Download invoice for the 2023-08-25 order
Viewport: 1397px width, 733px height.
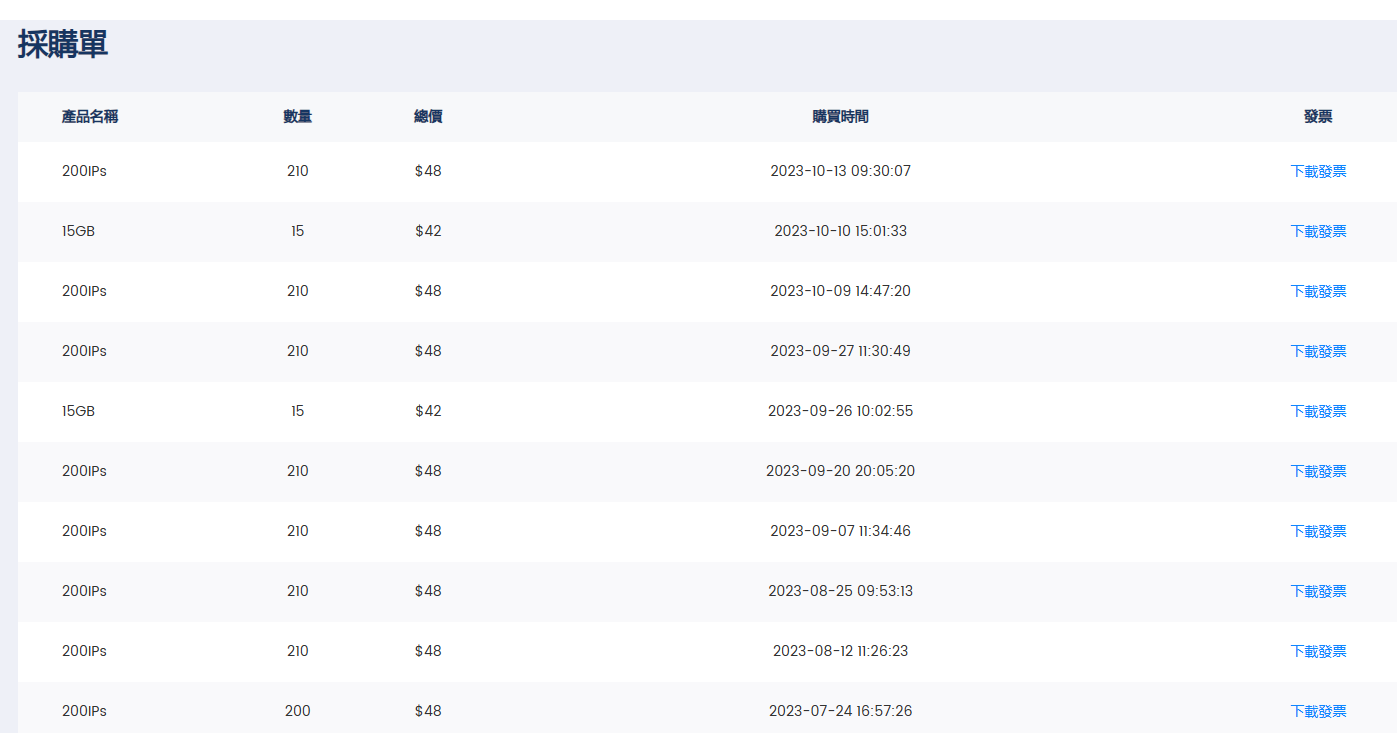click(1317, 591)
